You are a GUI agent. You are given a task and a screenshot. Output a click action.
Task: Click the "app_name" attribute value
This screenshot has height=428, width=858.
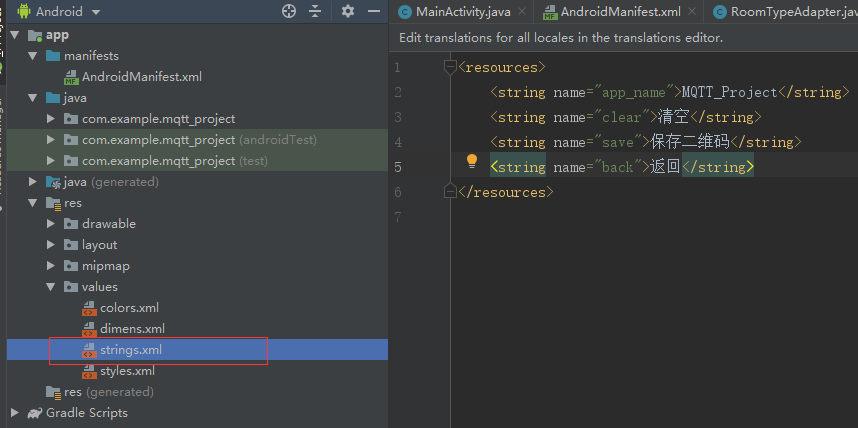[x=634, y=92]
